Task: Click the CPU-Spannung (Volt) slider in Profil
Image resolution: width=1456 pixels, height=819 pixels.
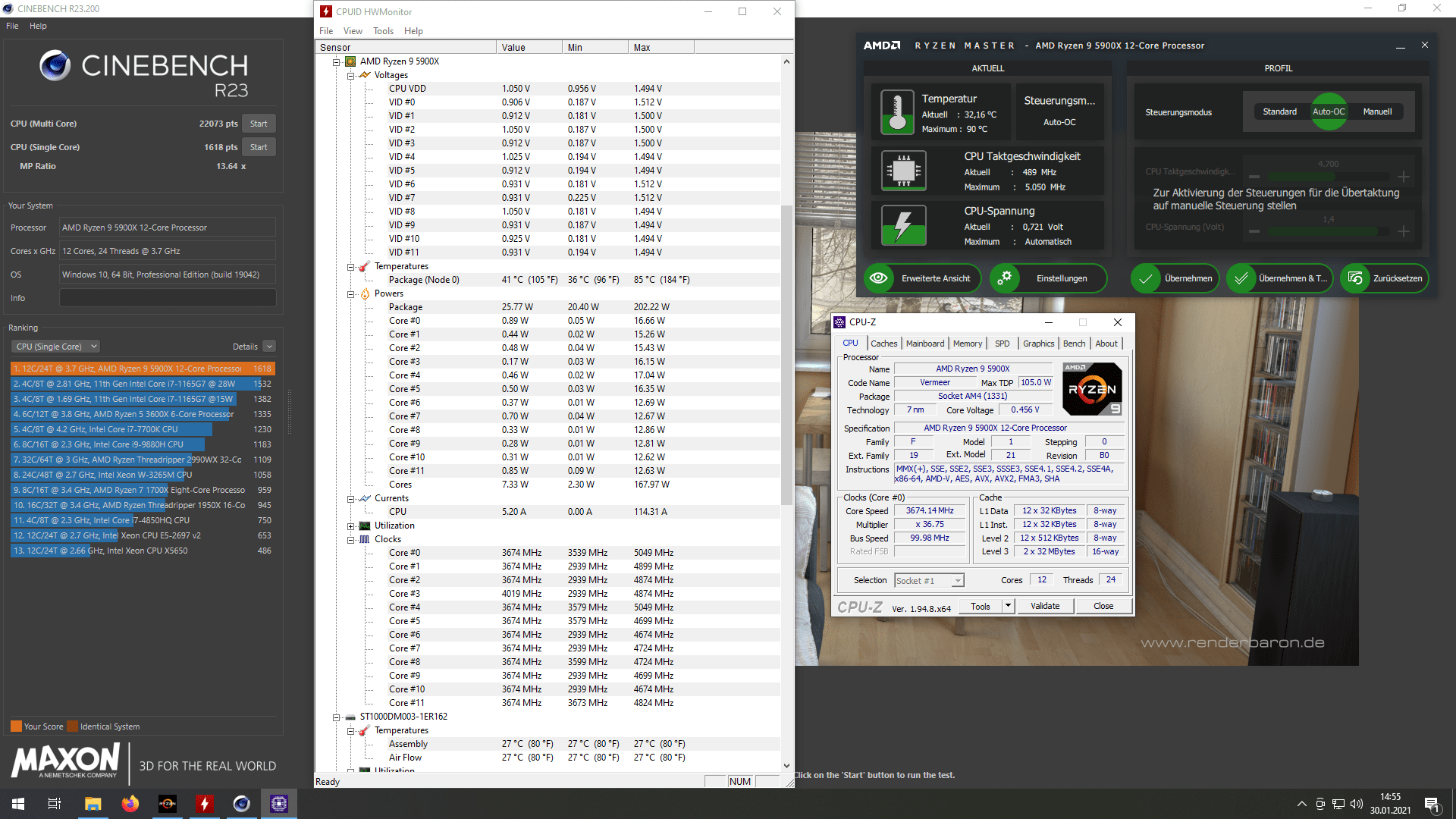Action: (x=1327, y=231)
